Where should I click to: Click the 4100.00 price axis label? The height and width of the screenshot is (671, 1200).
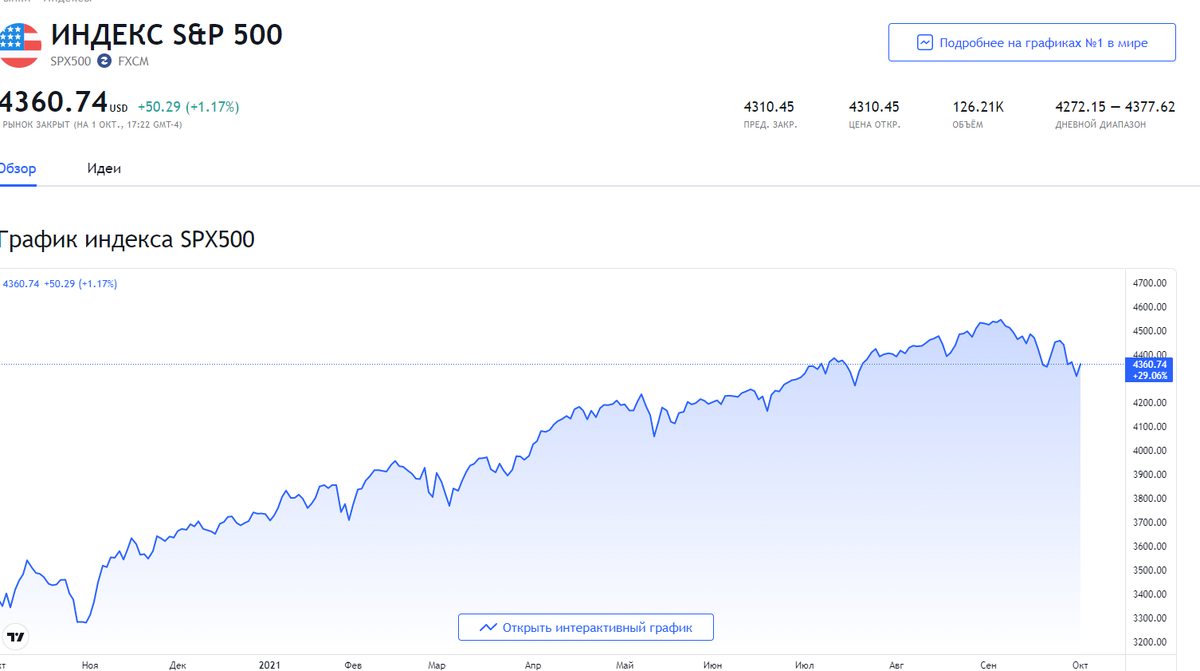(x=1151, y=427)
